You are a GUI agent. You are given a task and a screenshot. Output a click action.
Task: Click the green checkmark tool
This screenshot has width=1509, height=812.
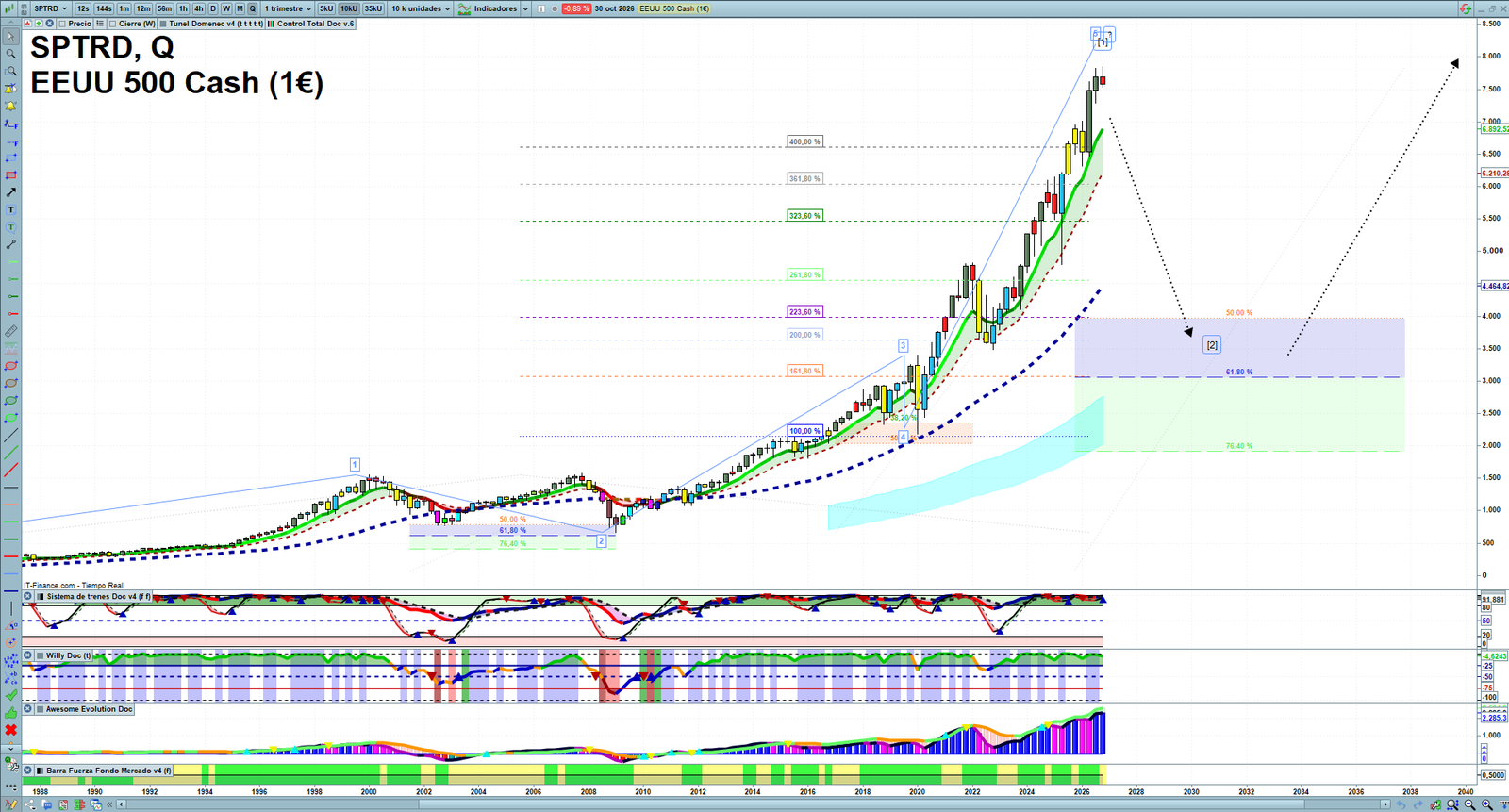[11, 695]
